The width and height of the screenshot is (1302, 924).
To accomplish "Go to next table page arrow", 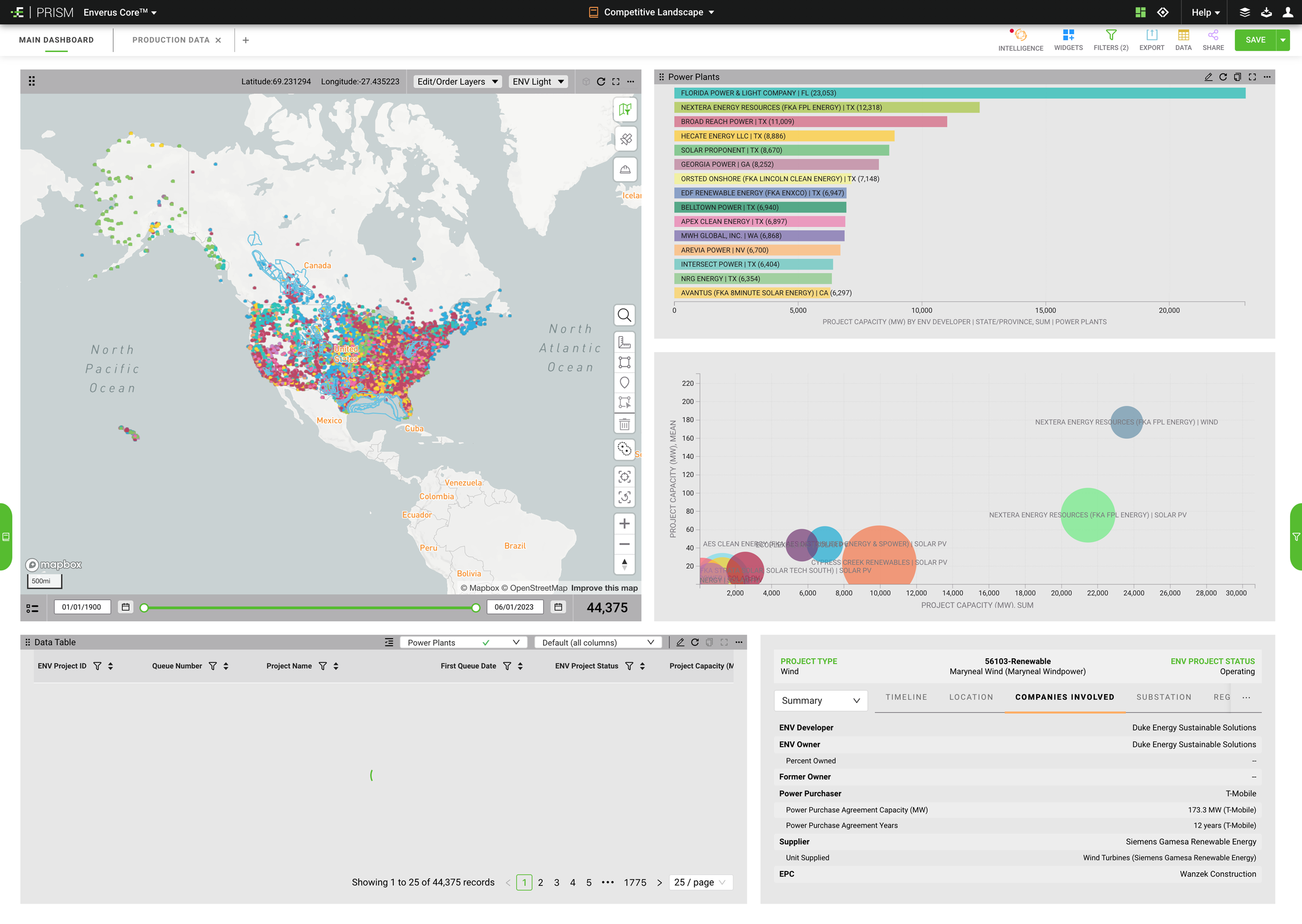I will click(659, 882).
